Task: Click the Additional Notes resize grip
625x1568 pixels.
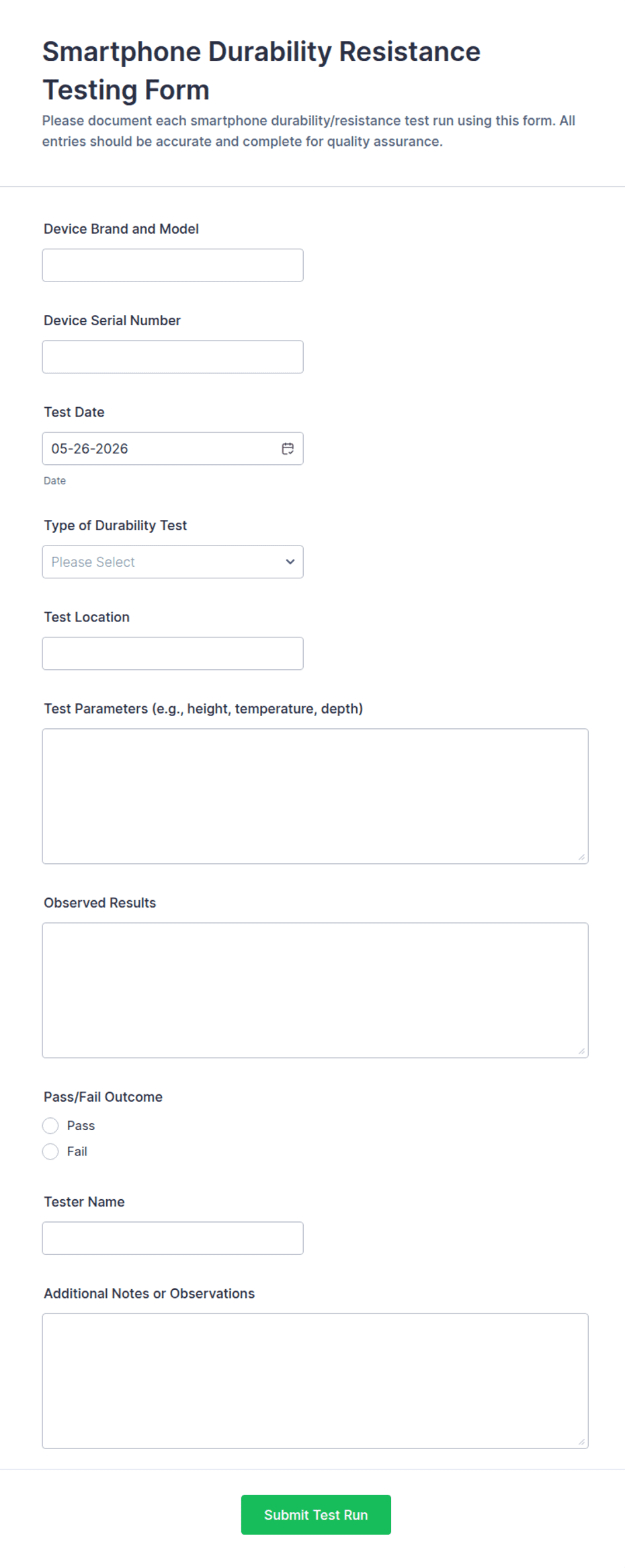Action: click(581, 1441)
